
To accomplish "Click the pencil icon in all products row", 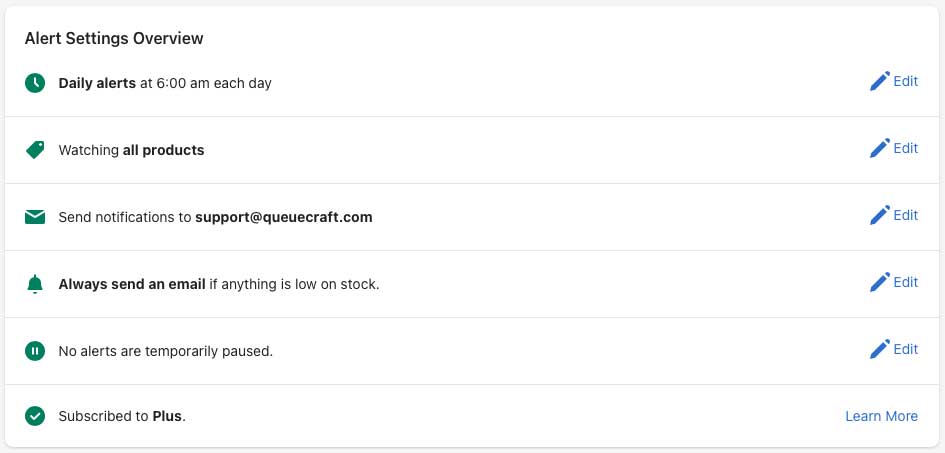I will (x=880, y=148).
